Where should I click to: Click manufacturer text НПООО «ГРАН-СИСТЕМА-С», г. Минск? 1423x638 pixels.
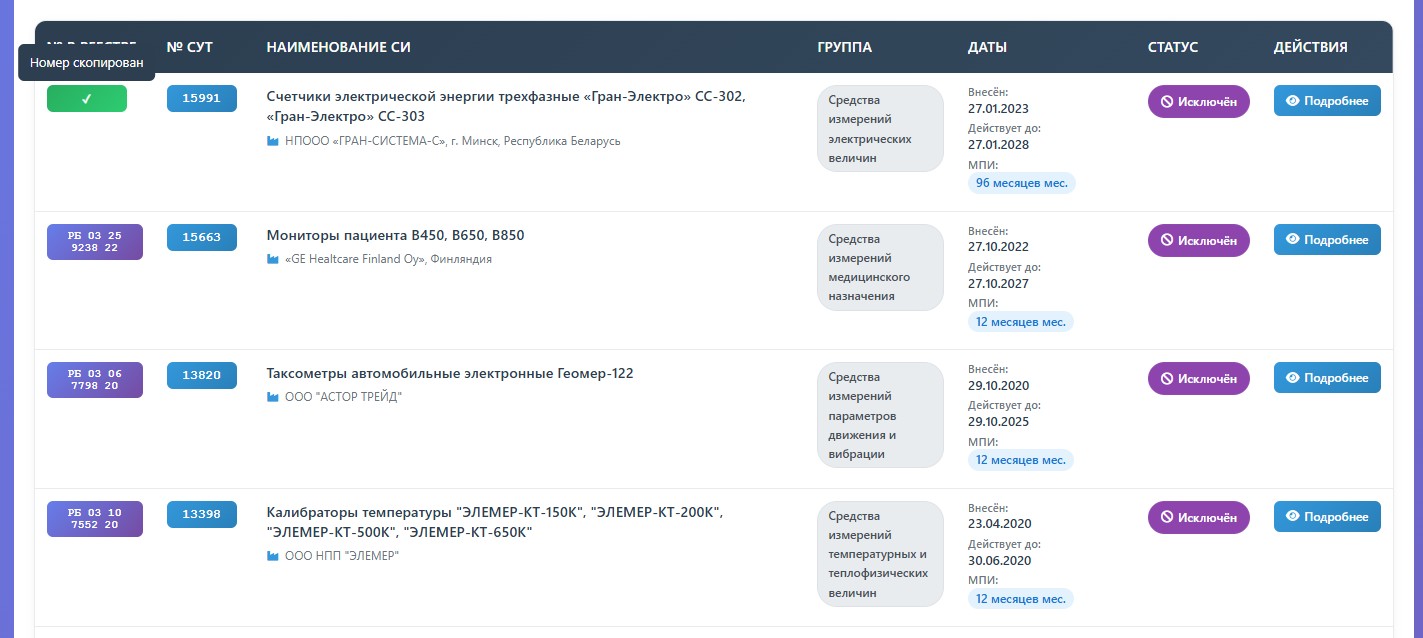click(453, 141)
